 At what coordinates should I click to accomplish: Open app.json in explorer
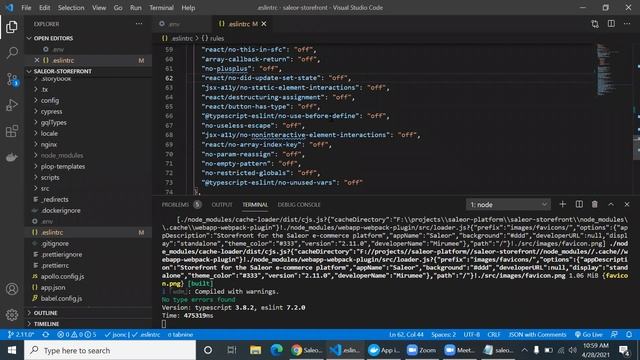coord(53,288)
